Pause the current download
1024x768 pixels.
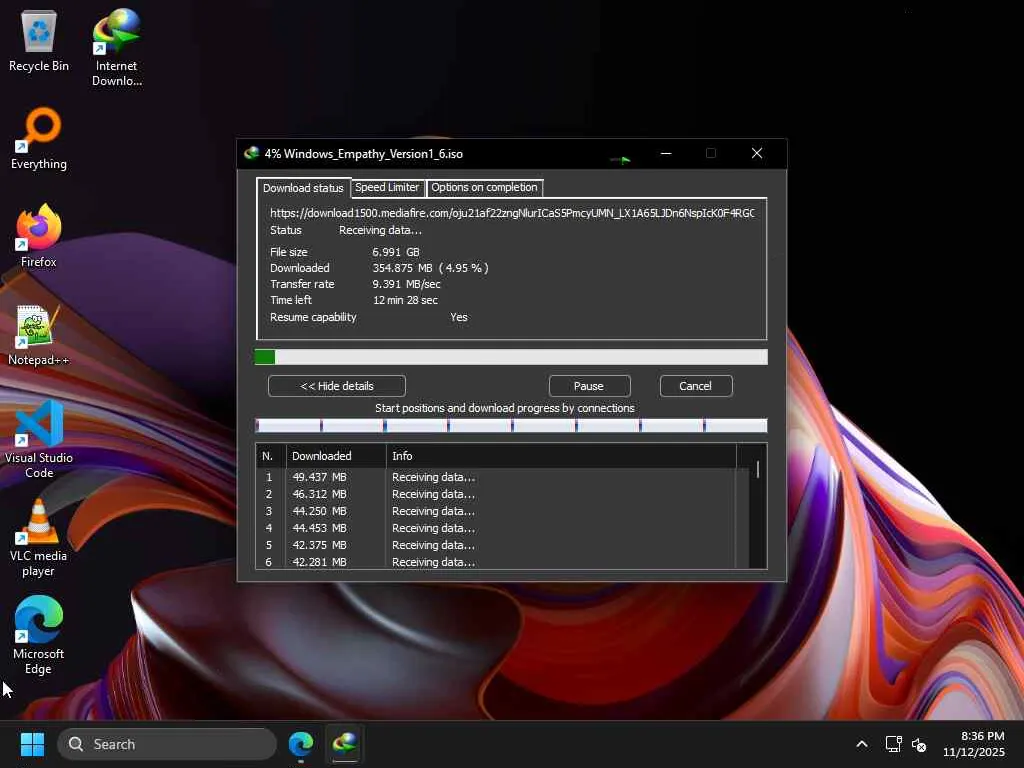click(x=589, y=386)
